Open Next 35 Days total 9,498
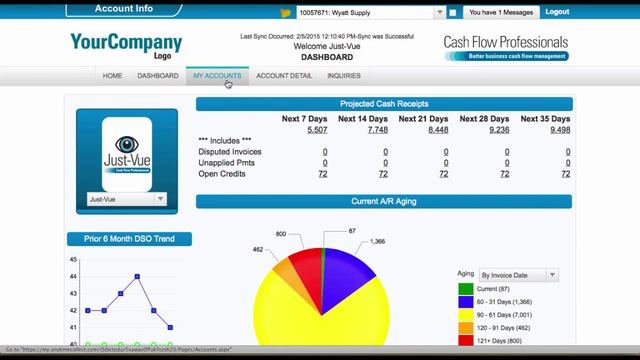The image size is (640, 360). (x=560, y=130)
